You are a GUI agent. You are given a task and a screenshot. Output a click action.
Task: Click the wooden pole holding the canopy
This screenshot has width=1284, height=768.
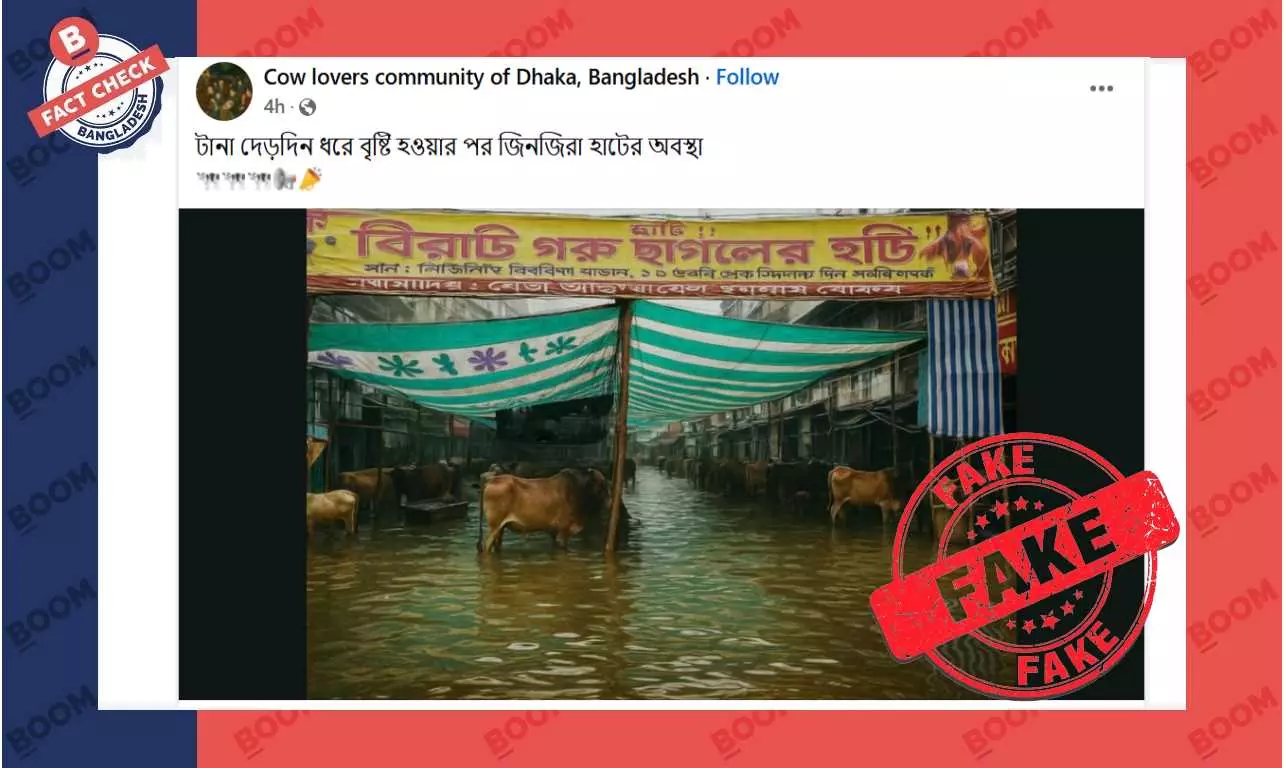[620, 427]
